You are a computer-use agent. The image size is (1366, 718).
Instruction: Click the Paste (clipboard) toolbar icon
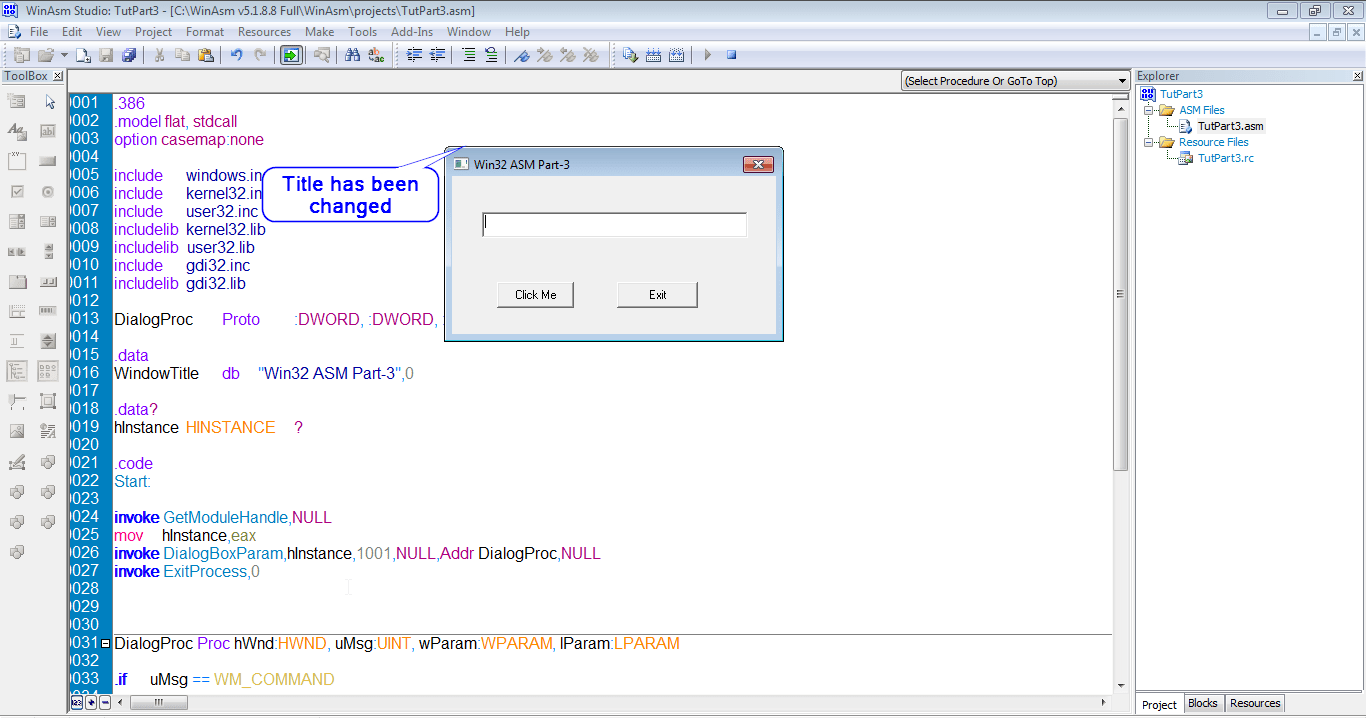(x=205, y=55)
